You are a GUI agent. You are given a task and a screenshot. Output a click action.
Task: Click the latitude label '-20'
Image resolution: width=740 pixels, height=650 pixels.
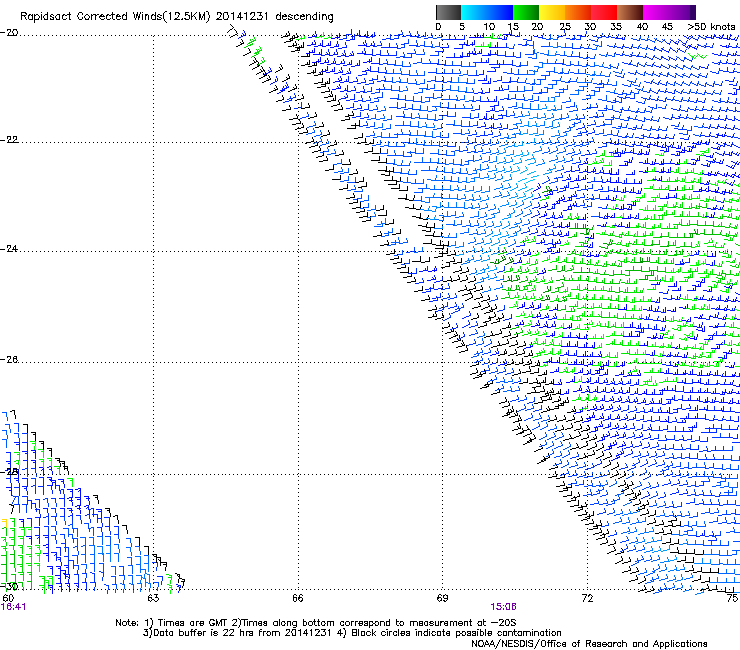click(9, 33)
